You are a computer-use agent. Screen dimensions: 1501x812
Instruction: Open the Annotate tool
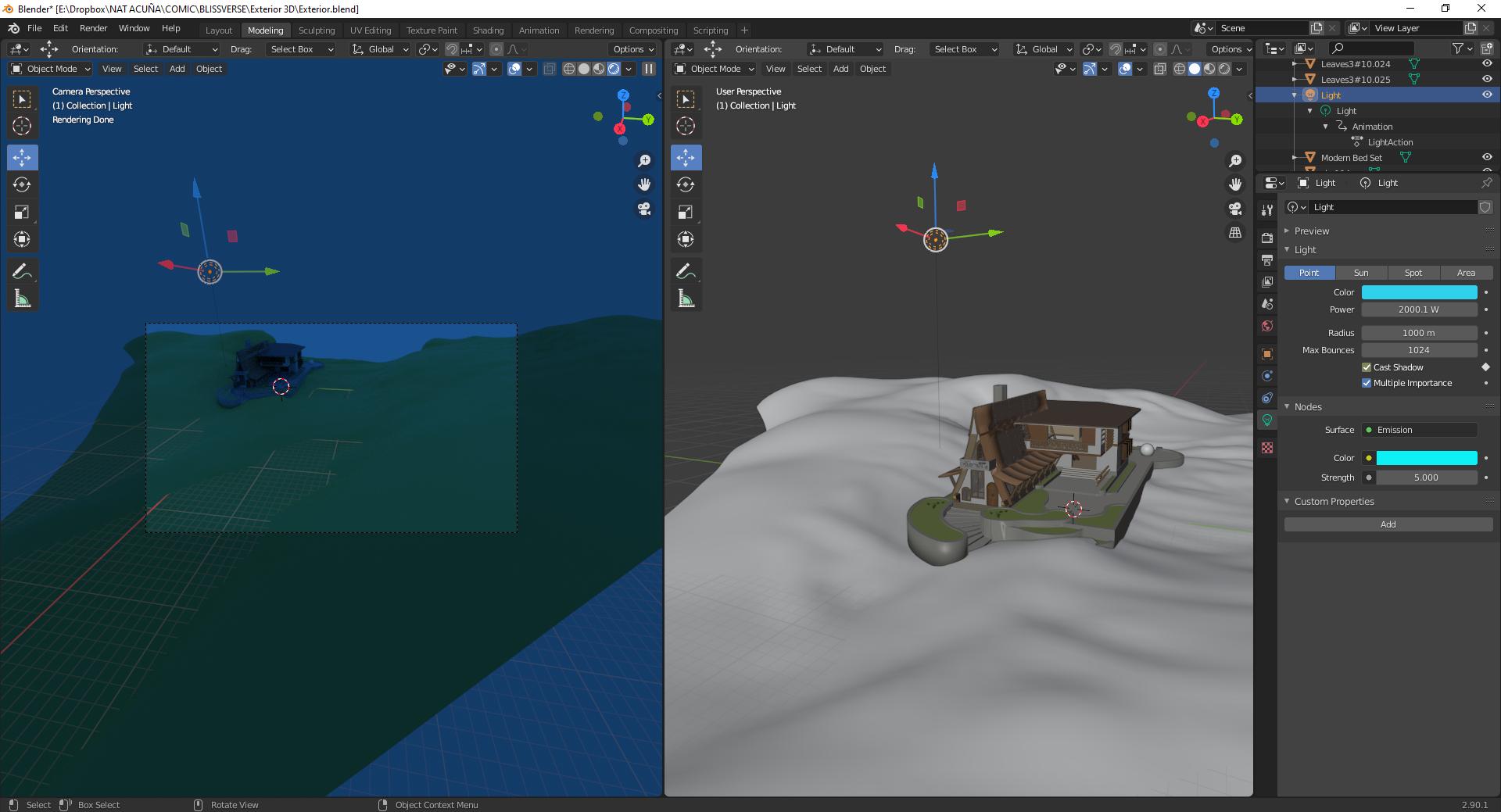click(x=22, y=270)
